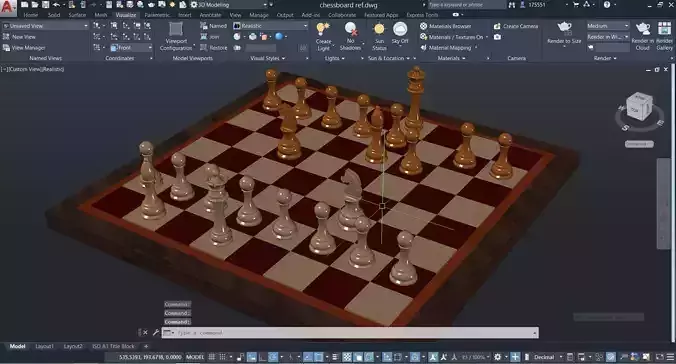Click the Material Mapping tool
This screenshot has height=364, width=676.
click(x=446, y=47)
